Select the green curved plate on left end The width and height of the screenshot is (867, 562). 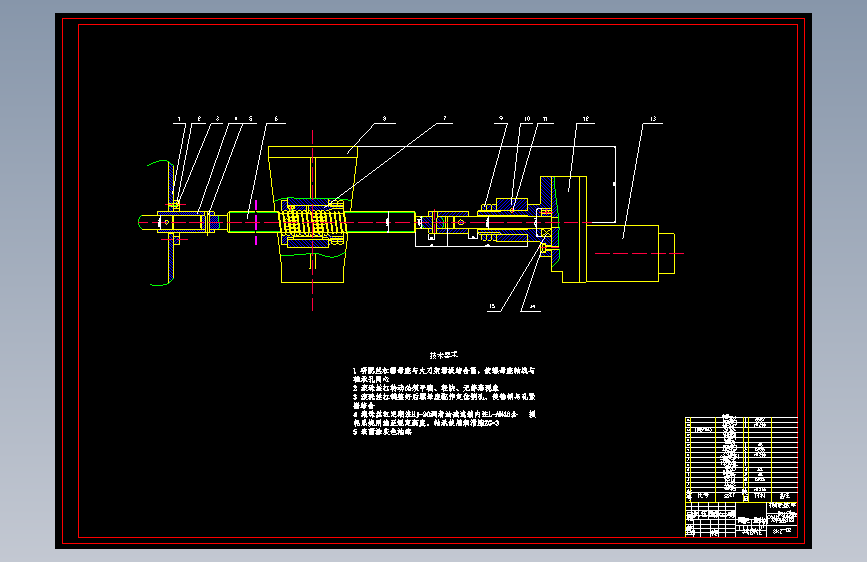click(162, 223)
